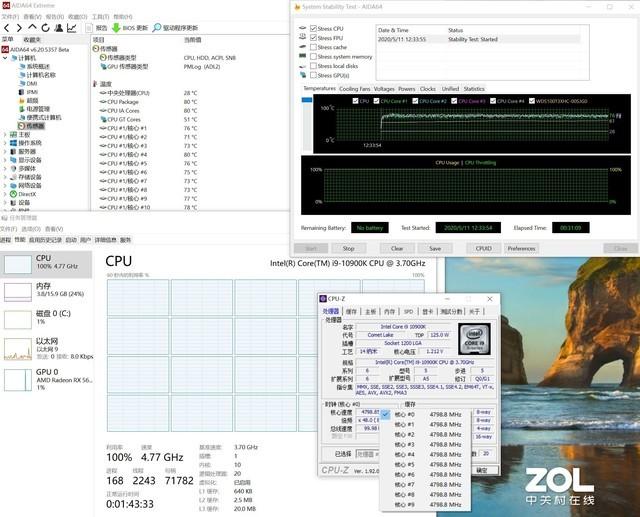Open the 内存 tab in CPU-Z
This screenshot has height=517, width=640.
(x=389, y=311)
